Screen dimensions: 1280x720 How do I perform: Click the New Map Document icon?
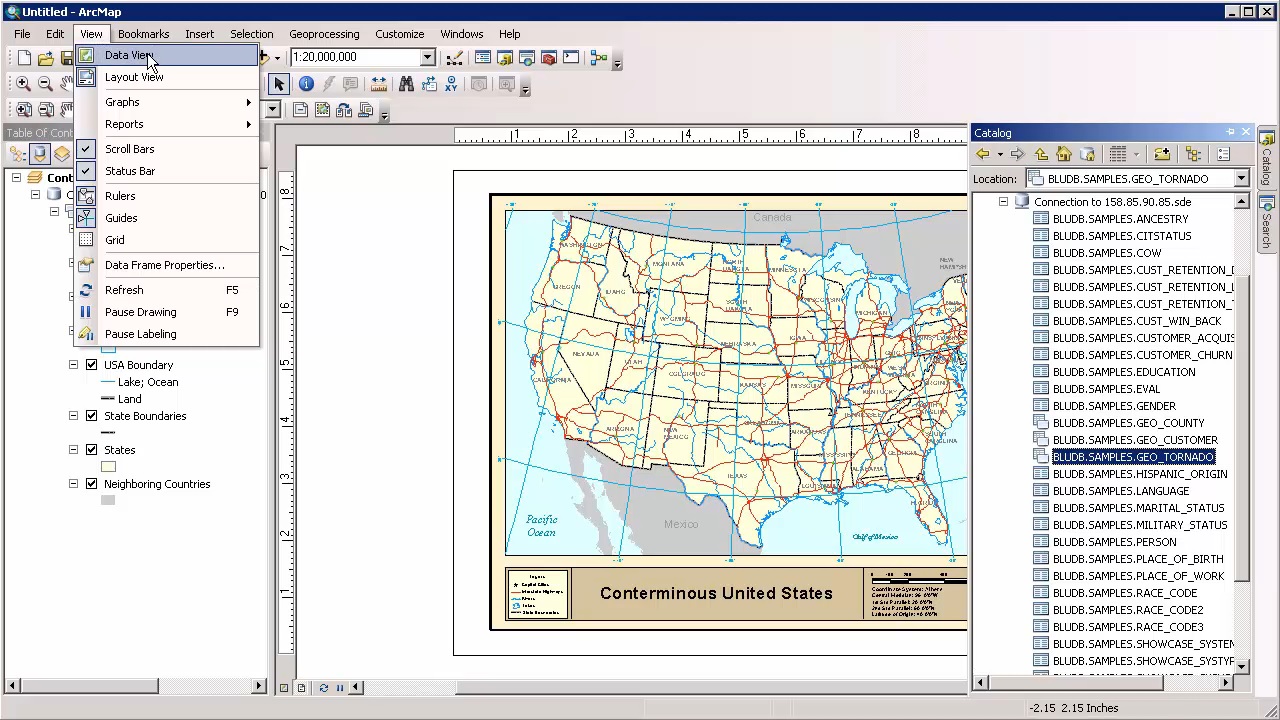[x=24, y=58]
